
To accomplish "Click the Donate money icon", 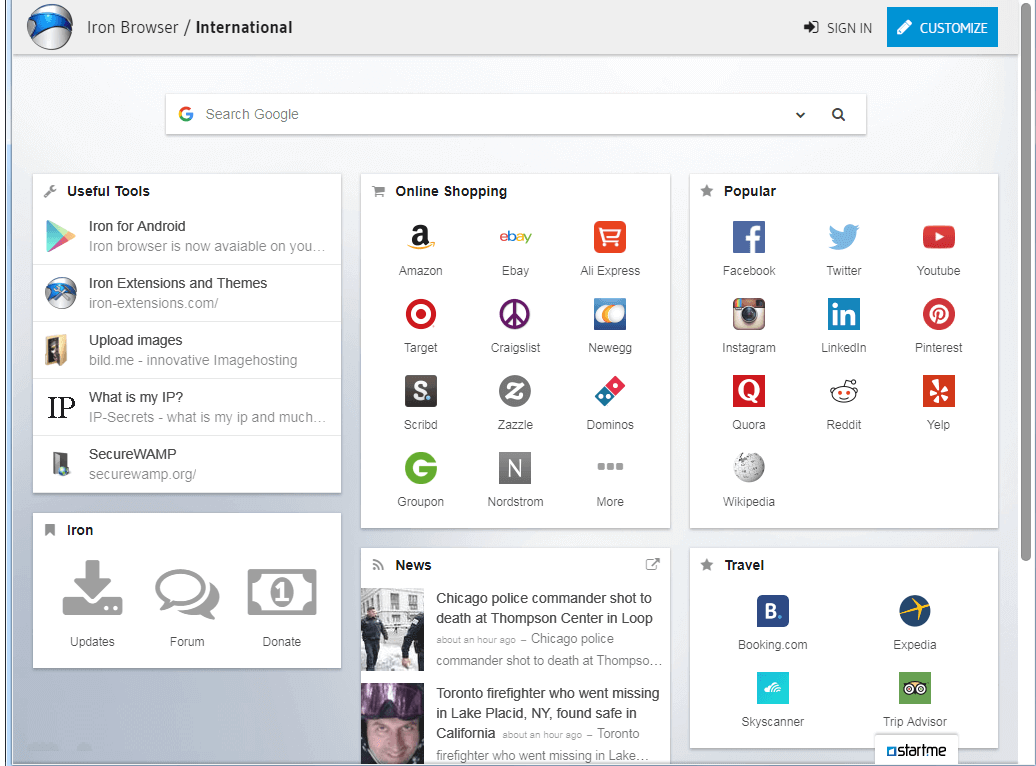I will 281,592.
